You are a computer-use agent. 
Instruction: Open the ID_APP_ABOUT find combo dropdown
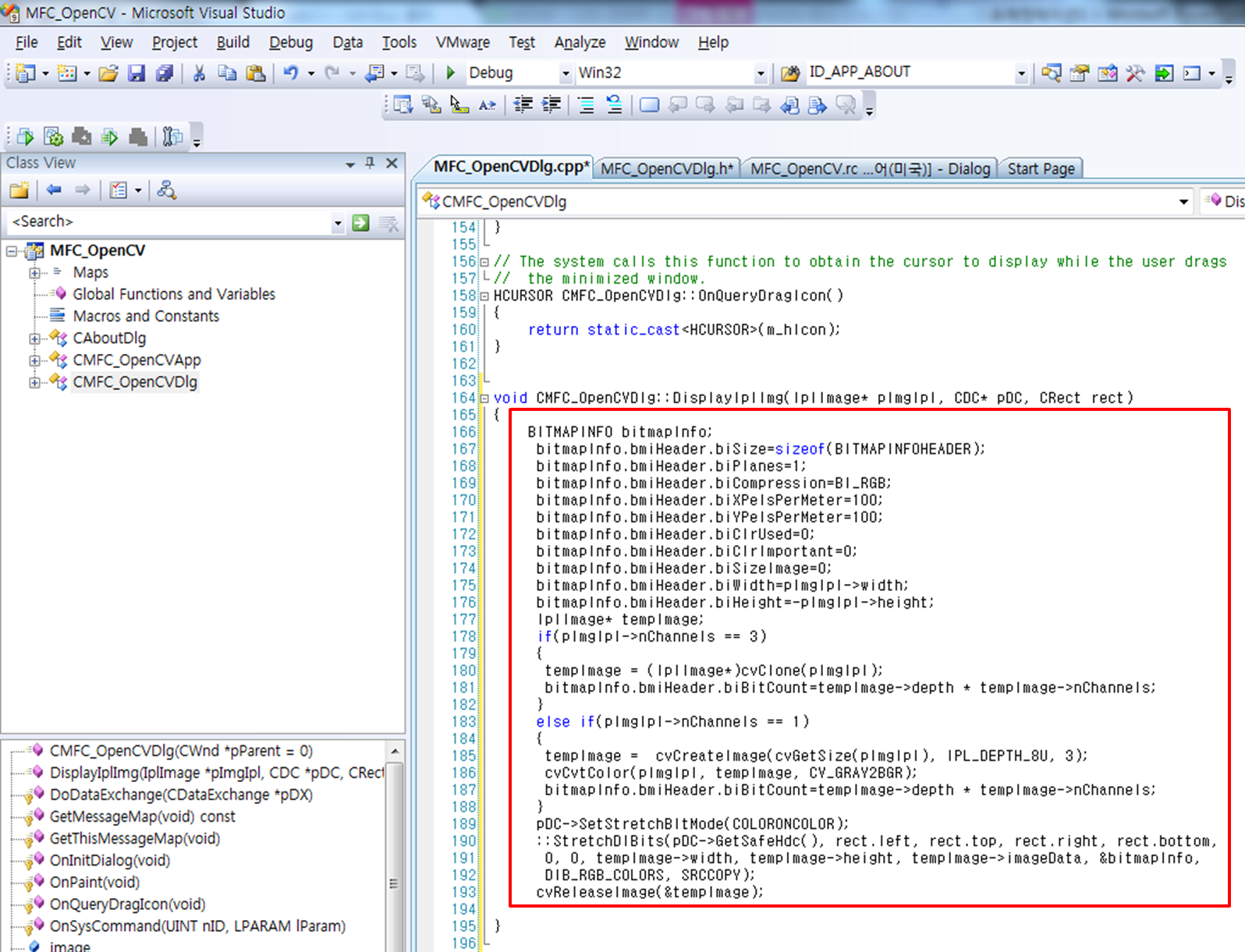click(1021, 73)
